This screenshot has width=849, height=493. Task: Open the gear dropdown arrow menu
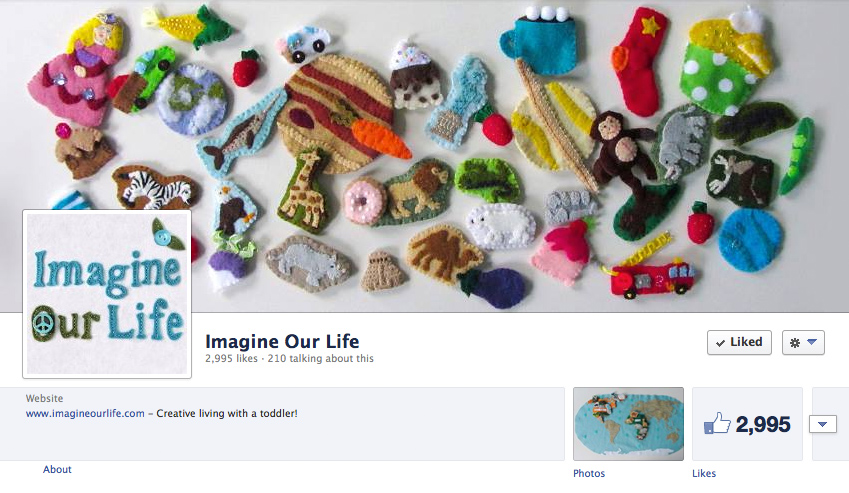[812, 342]
